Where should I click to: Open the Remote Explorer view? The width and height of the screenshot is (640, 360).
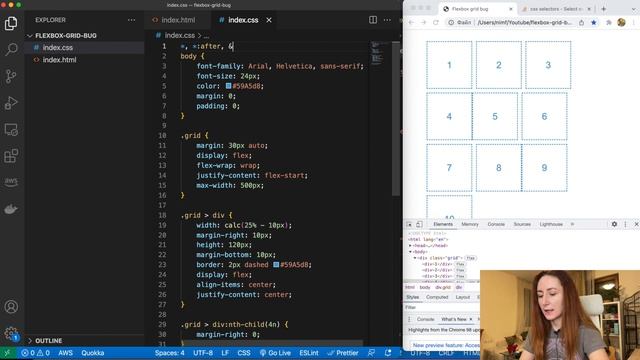[x=11, y=130]
